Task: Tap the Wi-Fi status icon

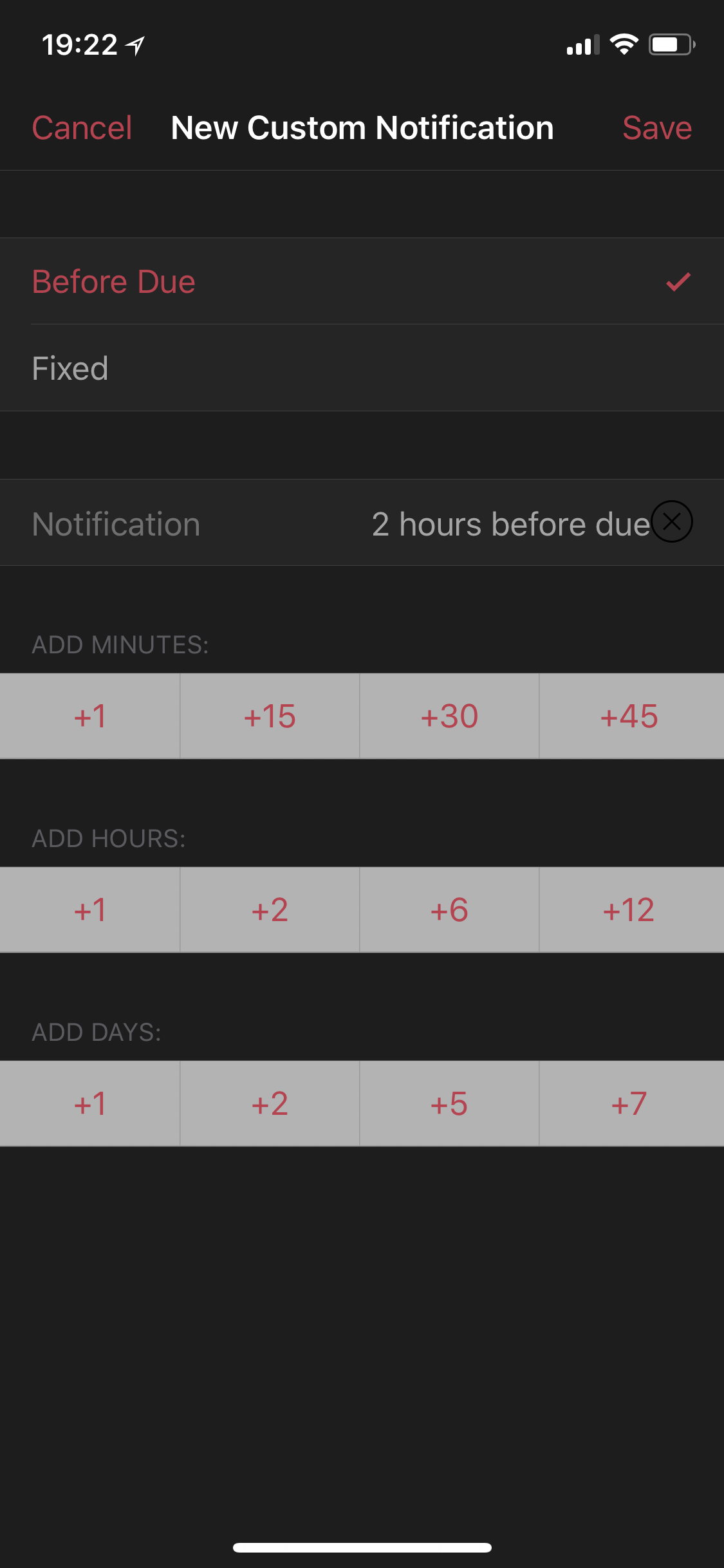Action: 623,44
